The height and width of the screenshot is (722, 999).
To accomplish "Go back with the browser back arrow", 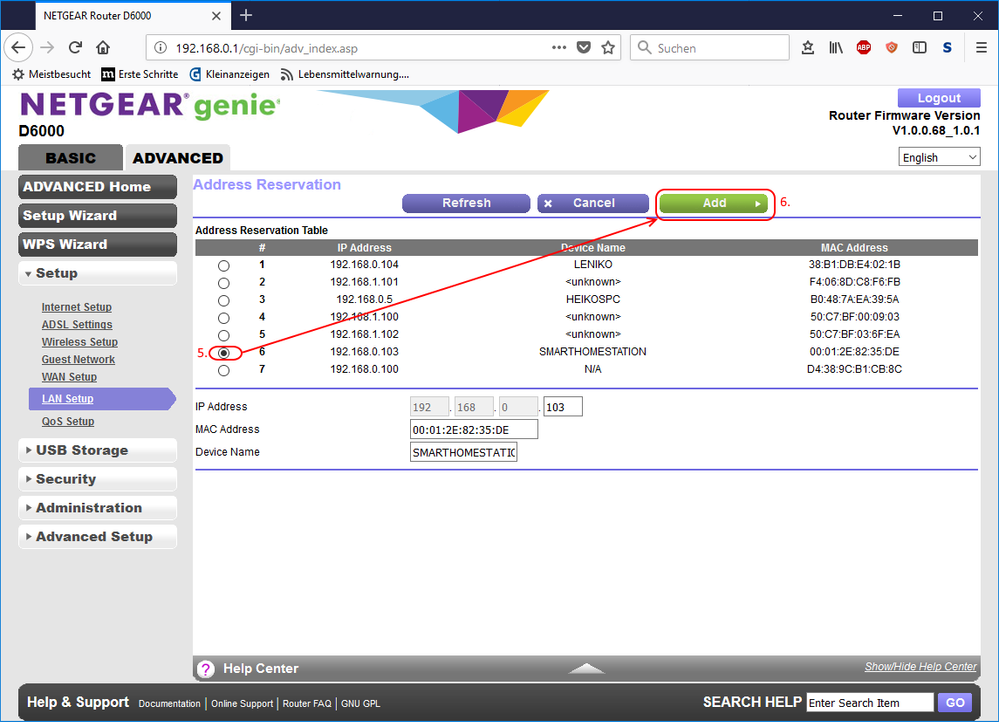I will (x=18, y=47).
